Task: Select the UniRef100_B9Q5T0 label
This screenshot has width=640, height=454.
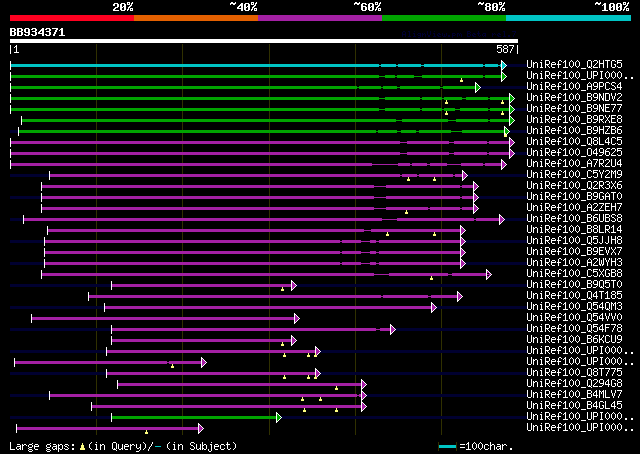Action: (x=574, y=285)
